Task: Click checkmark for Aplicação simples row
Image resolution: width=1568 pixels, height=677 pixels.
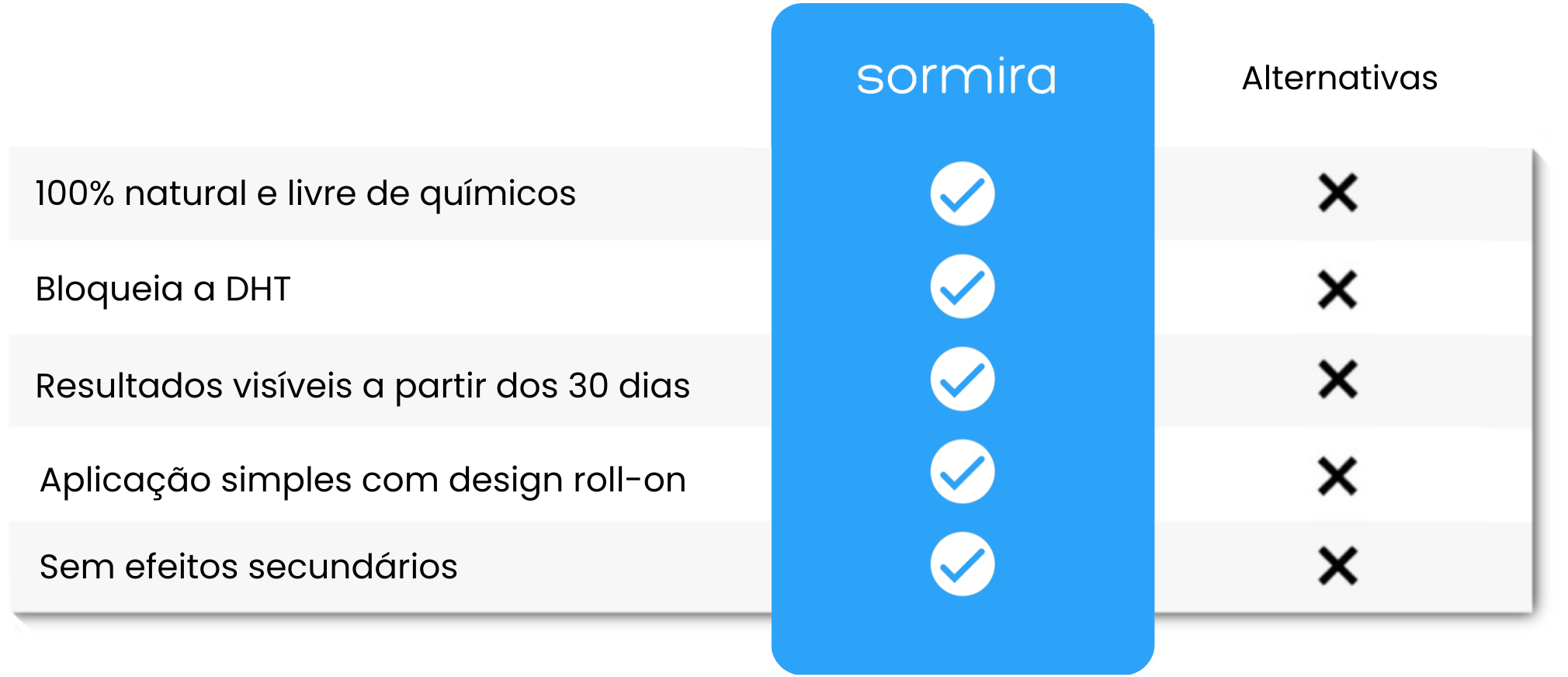Action: click(963, 471)
